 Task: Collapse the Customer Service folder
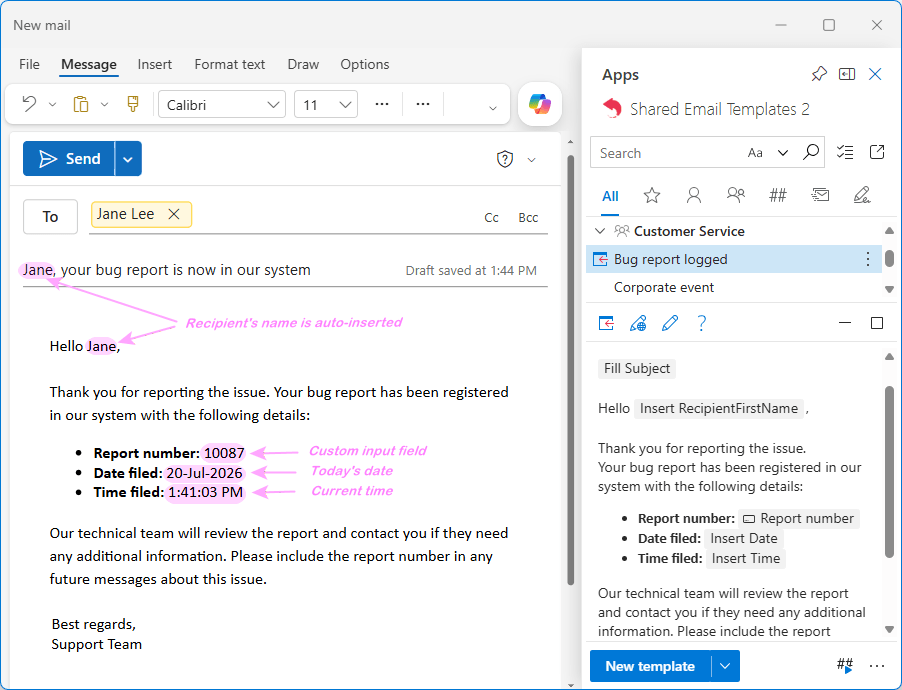point(600,231)
